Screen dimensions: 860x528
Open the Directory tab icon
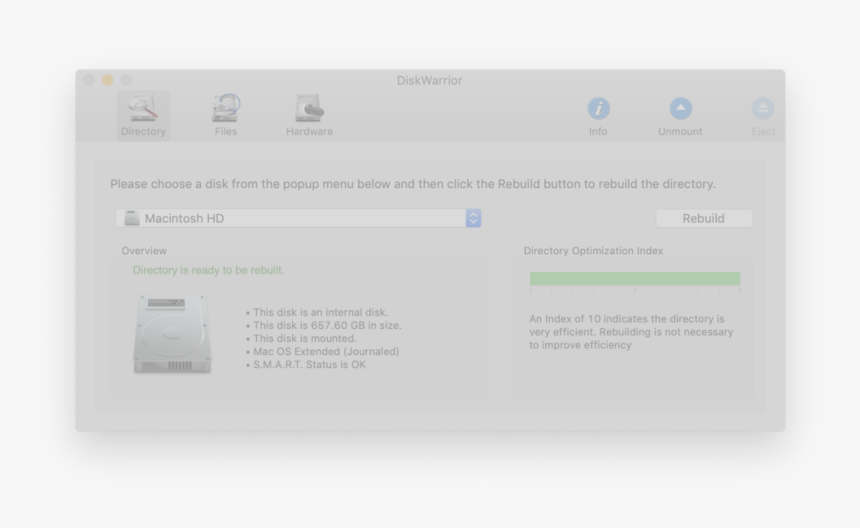coord(143,108)
